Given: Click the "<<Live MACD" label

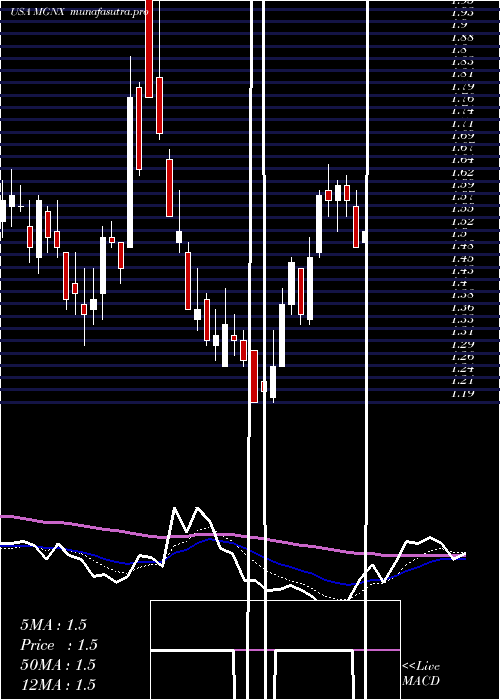Looking at the screenshot, I should [421, 674].
